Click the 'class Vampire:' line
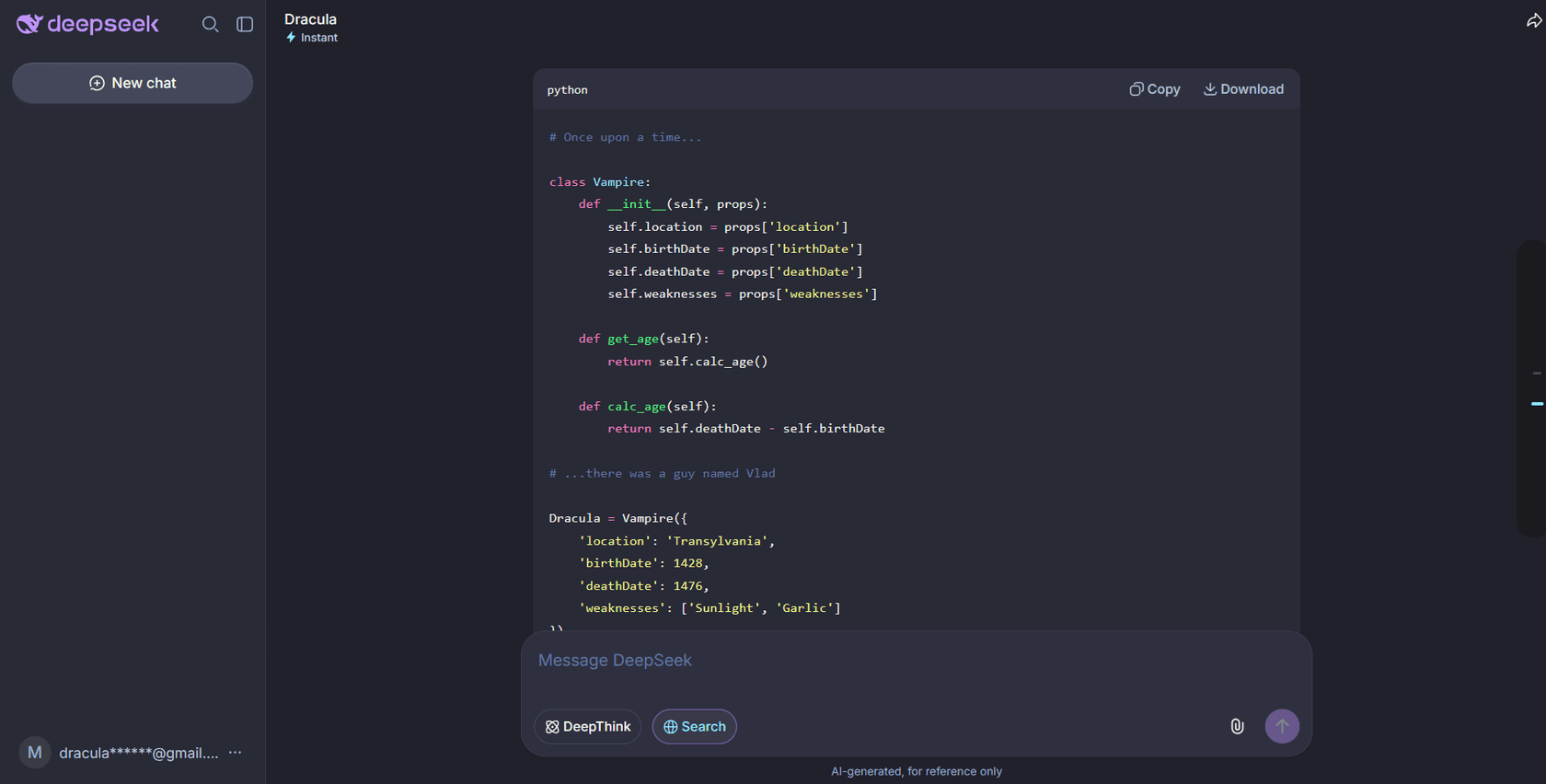 (600, 182)
